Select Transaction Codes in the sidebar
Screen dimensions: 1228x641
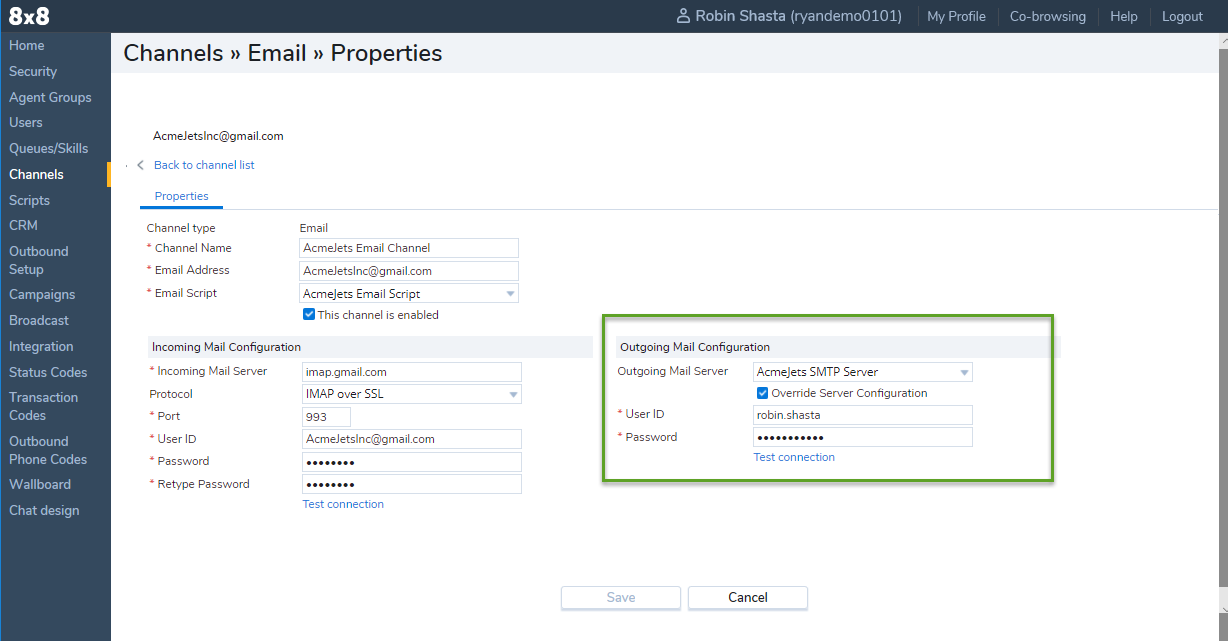44,406
